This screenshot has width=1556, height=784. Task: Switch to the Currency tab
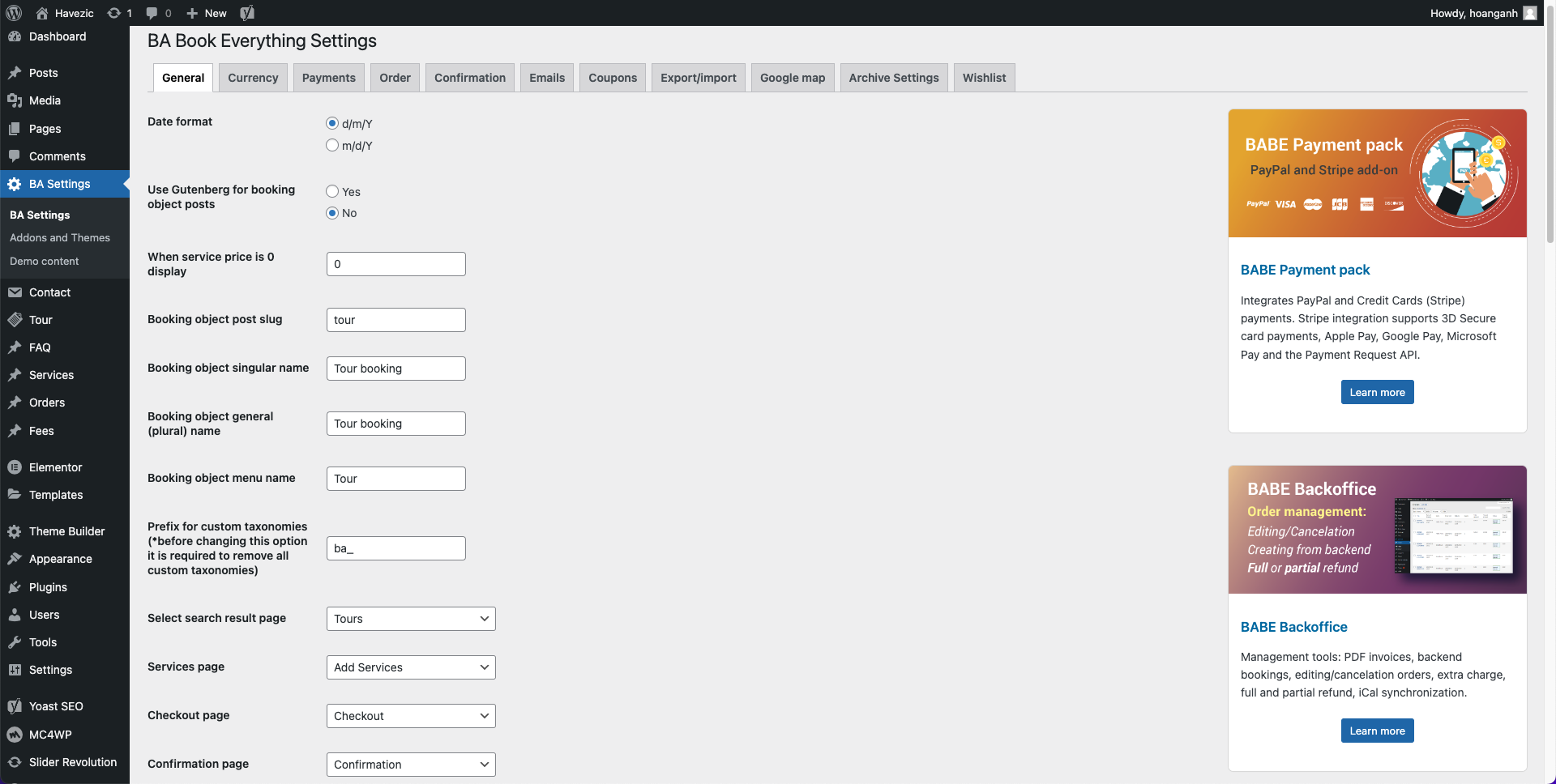[253, 78]
